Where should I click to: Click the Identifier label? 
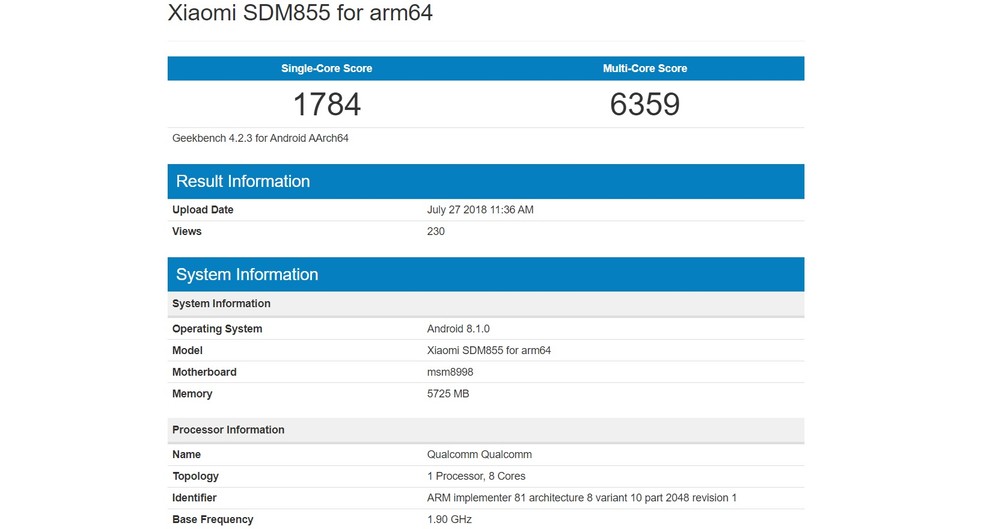195,498
